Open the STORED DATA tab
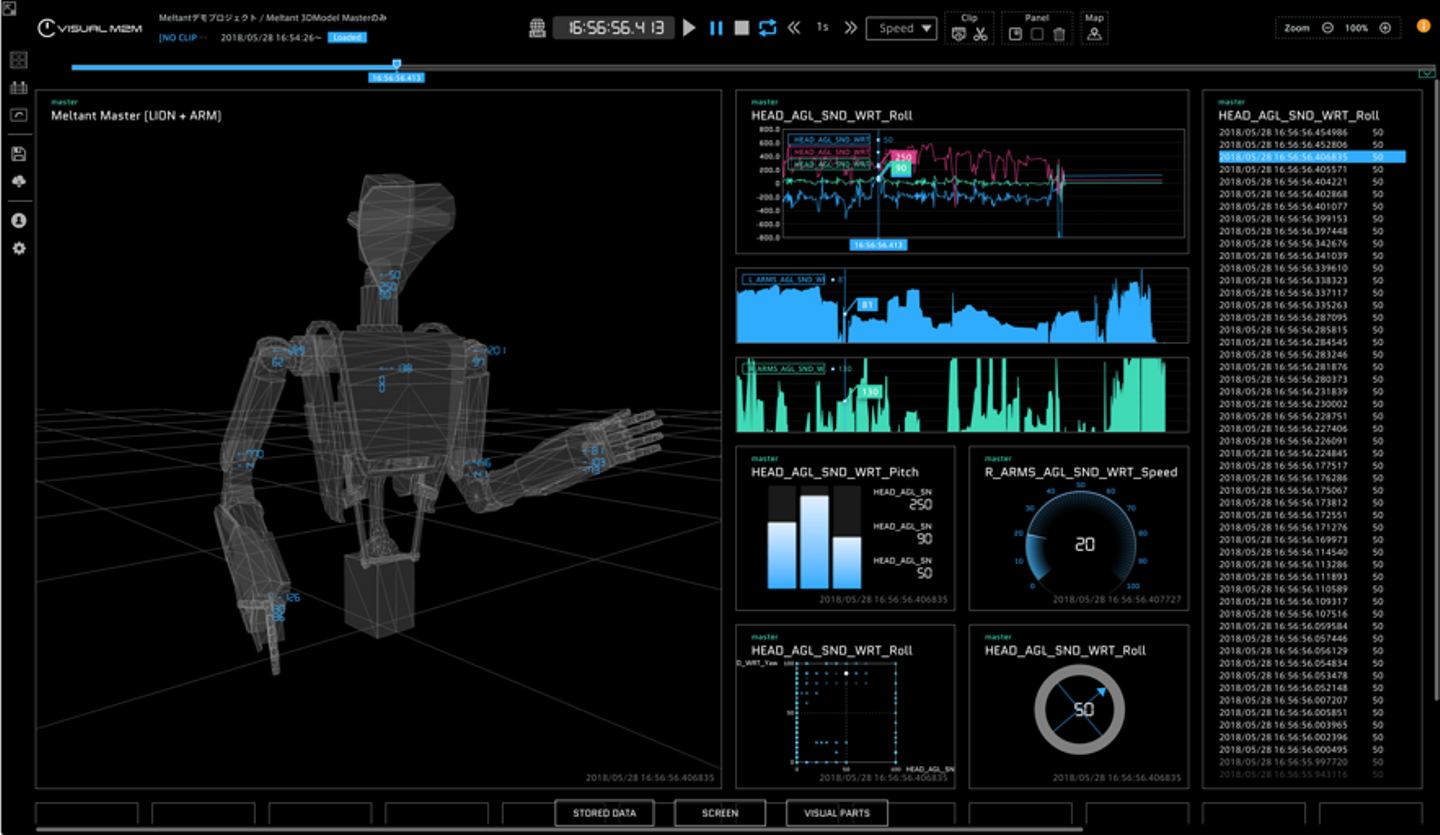Viewport: 1440px width, 835px height. tap(604, 813)
